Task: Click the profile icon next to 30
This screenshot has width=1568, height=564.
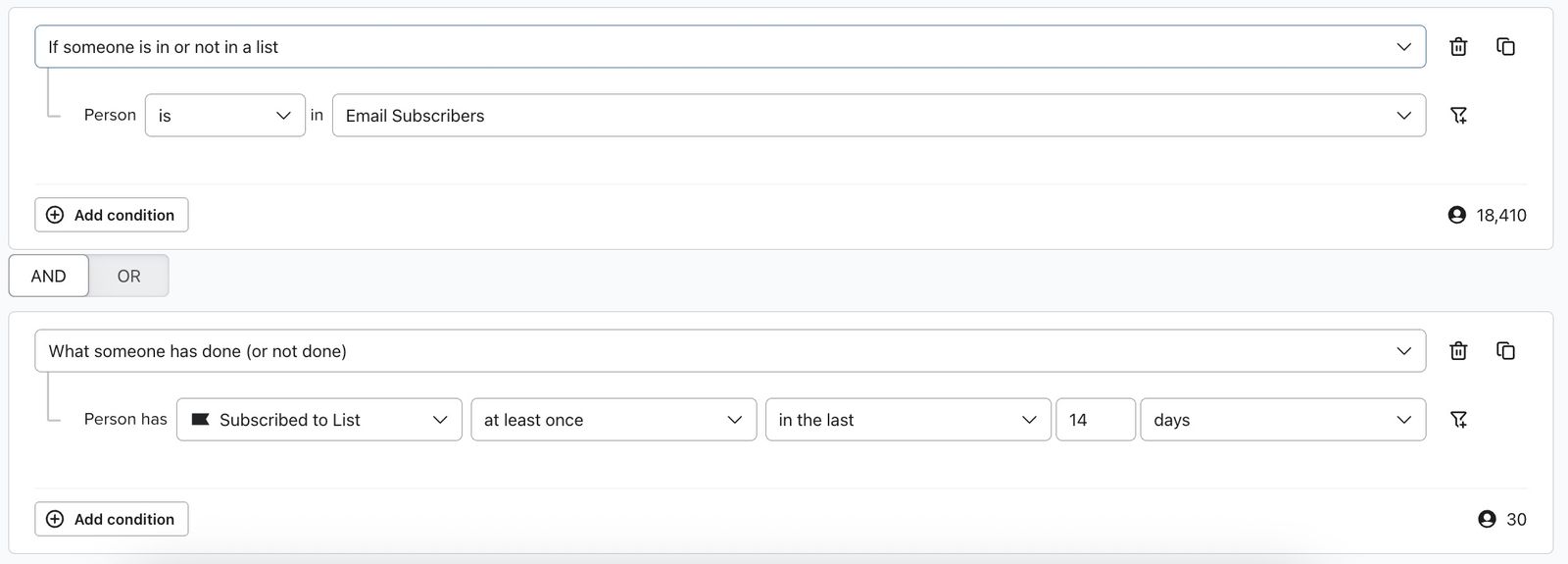Action: tap(1488, 519)
